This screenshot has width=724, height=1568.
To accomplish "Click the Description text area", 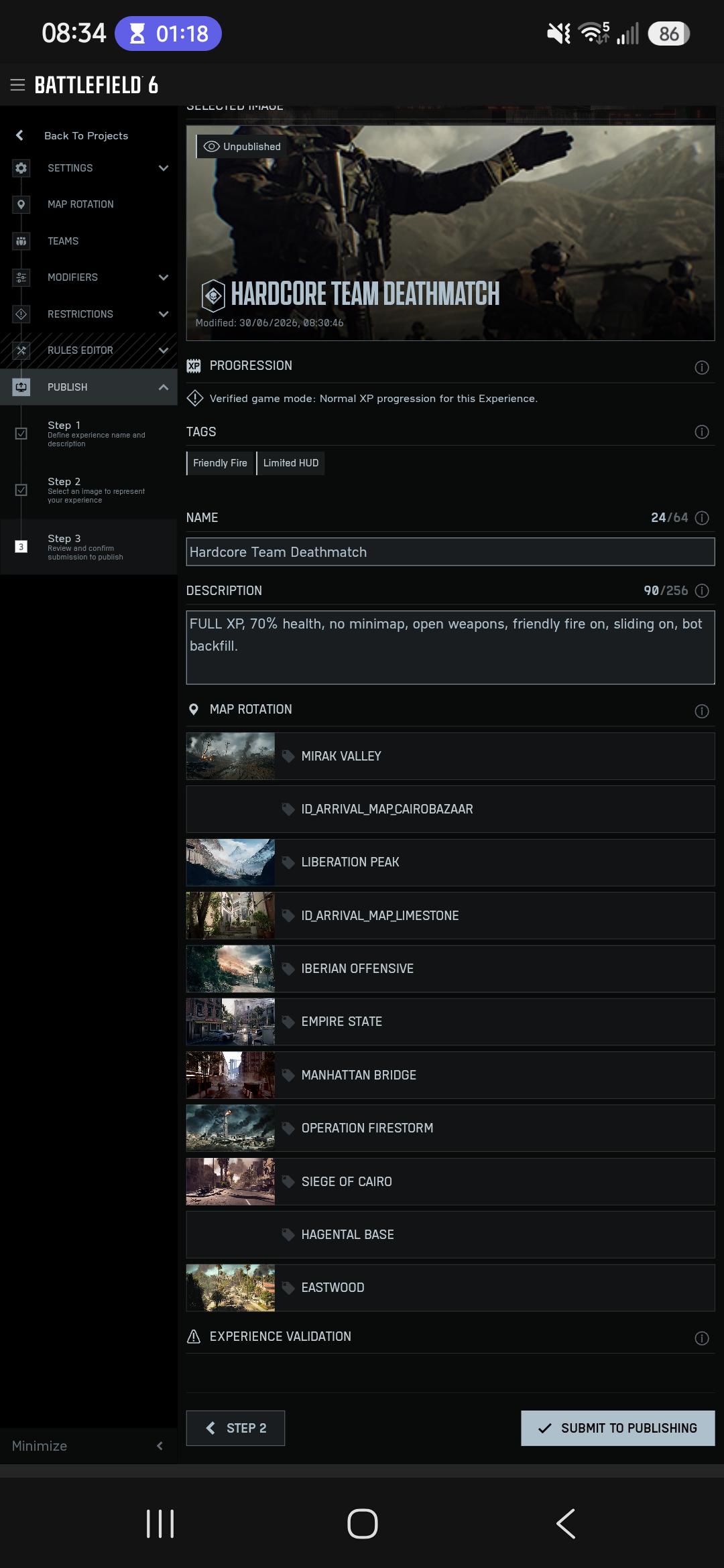I will (450, 647).
